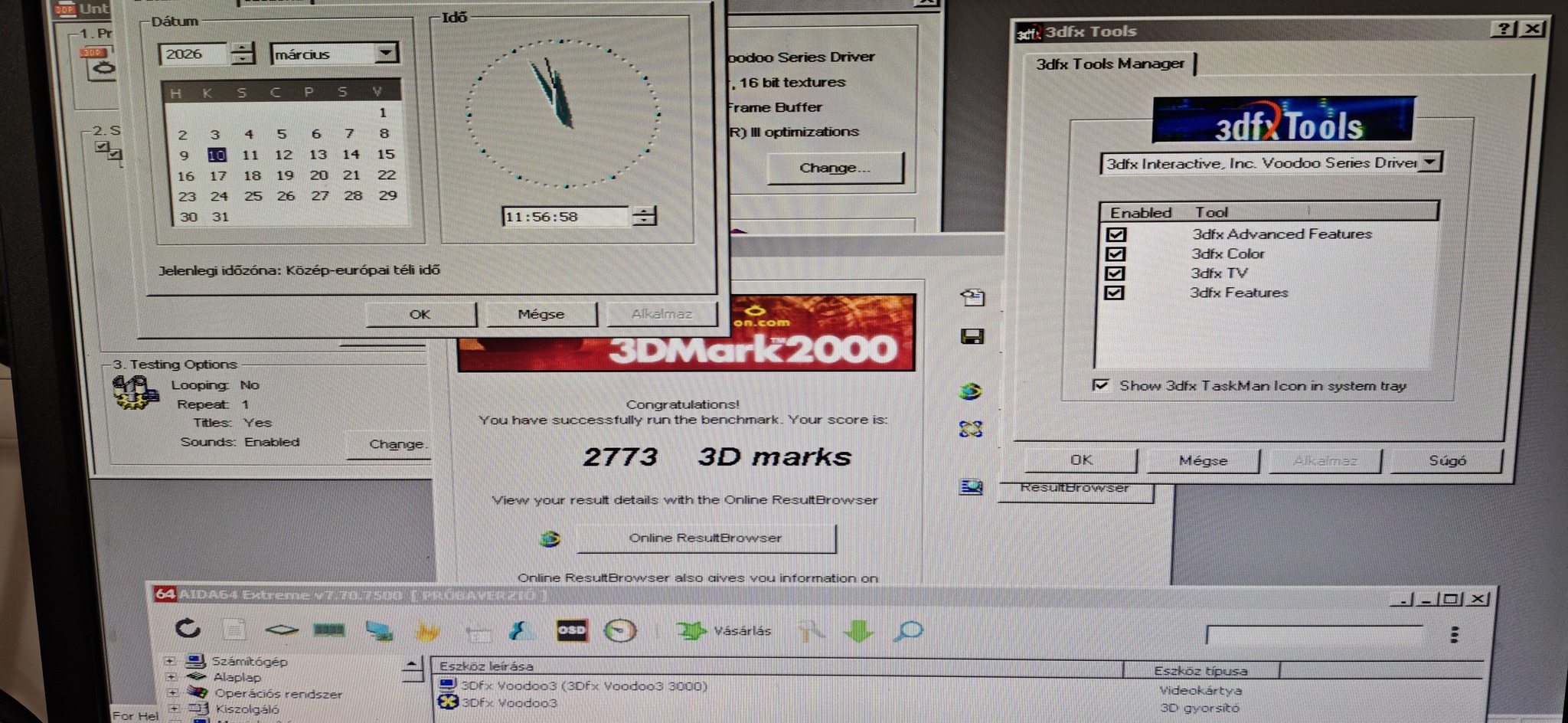1568x723 pixels.
Task: Open the OSD panel icon in AIDA64
Action: pyautogui.click(x=571, y=630)
